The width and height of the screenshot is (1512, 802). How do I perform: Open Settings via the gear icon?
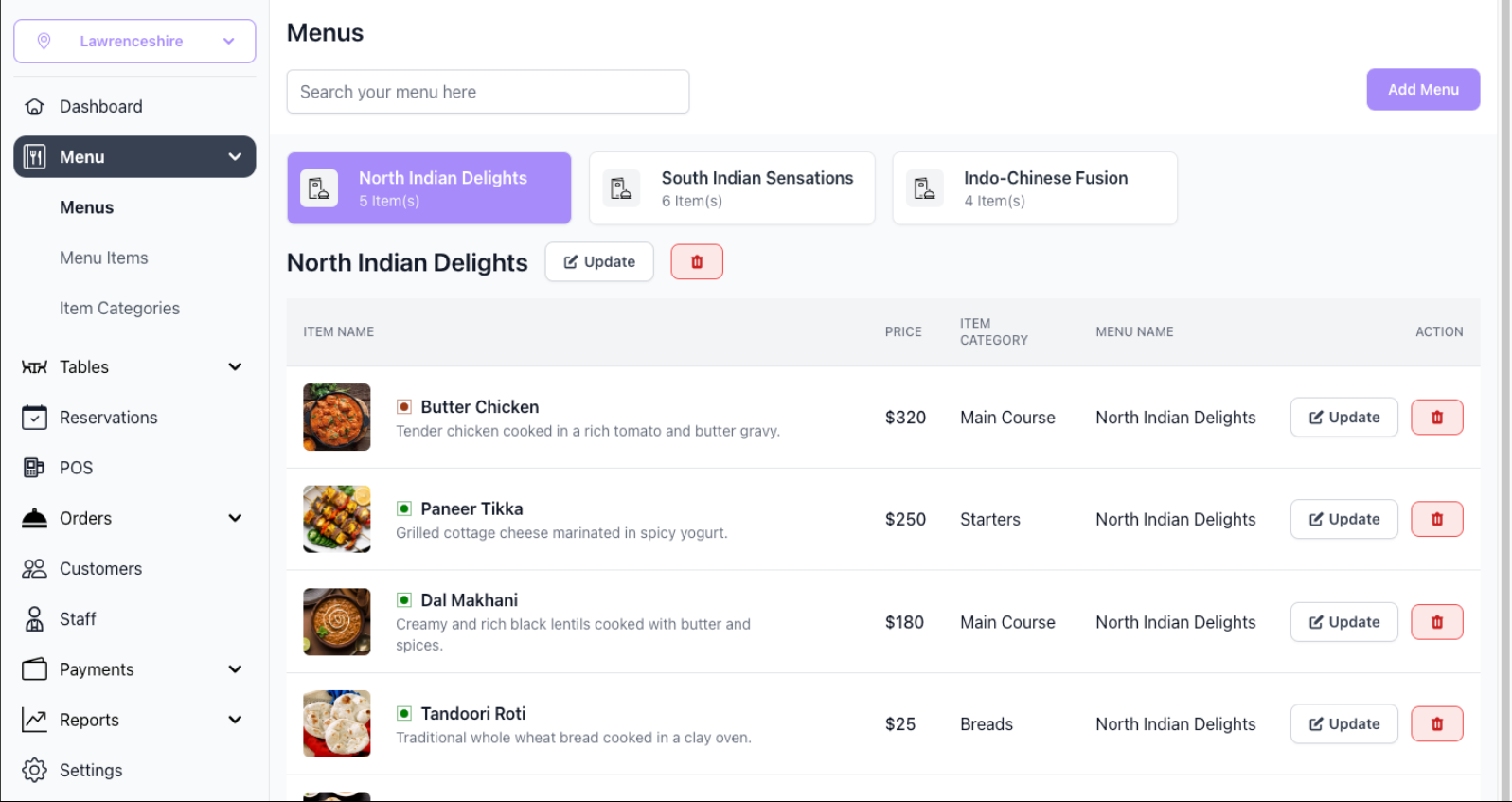(34, 771)
